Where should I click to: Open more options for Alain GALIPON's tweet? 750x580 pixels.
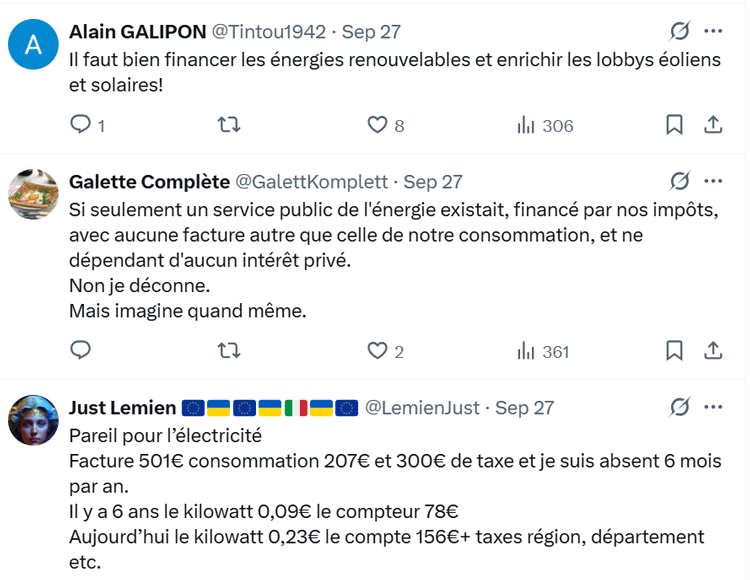coord(713,30)
